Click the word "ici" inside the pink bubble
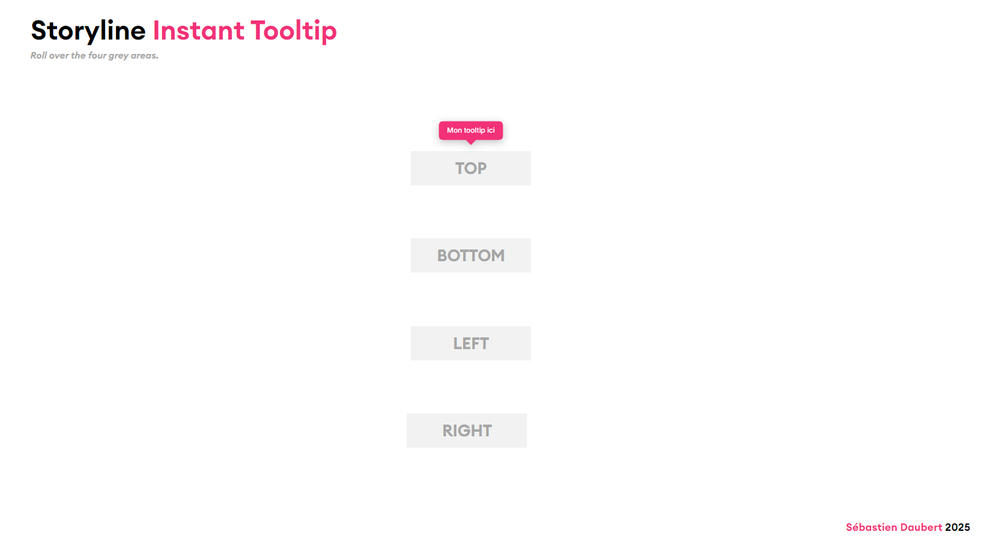 point(490,130)
